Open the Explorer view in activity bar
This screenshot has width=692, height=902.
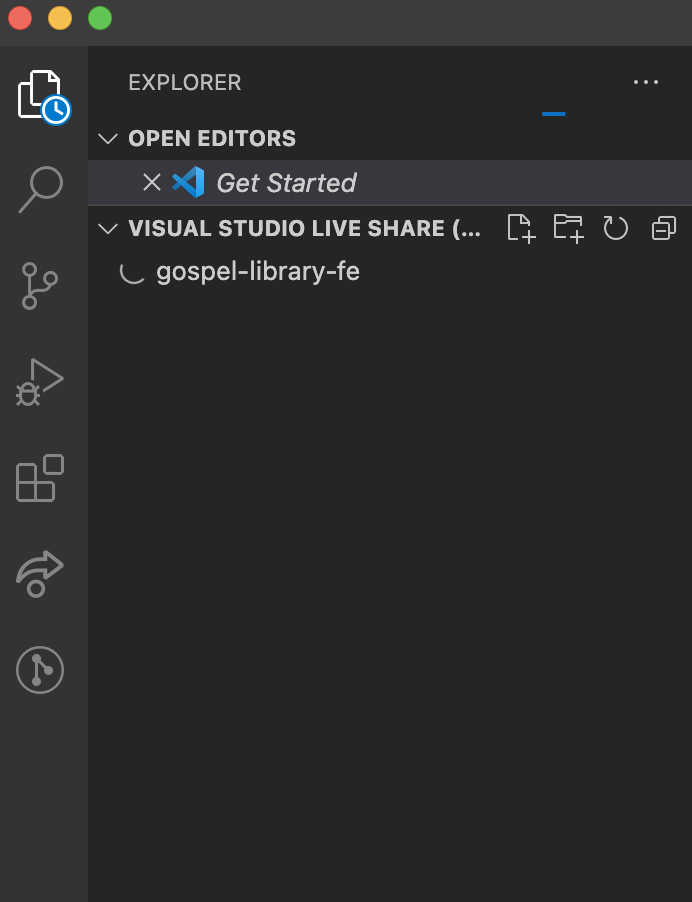point(43,95)
